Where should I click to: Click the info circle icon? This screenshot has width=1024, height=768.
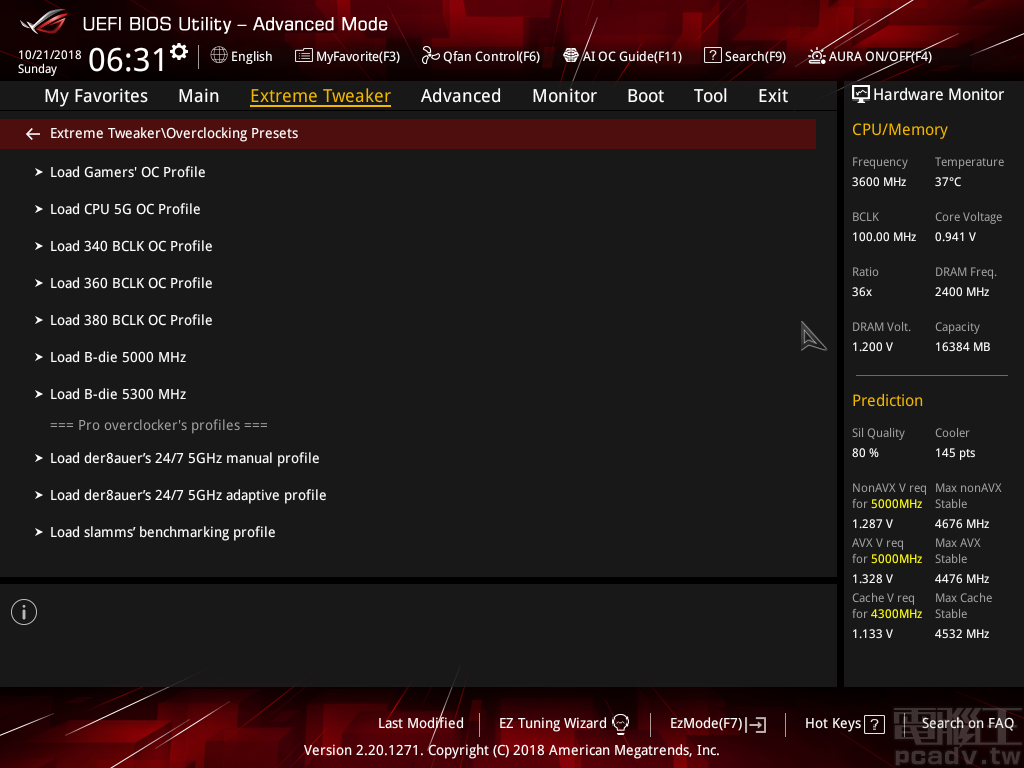[24, 612]
